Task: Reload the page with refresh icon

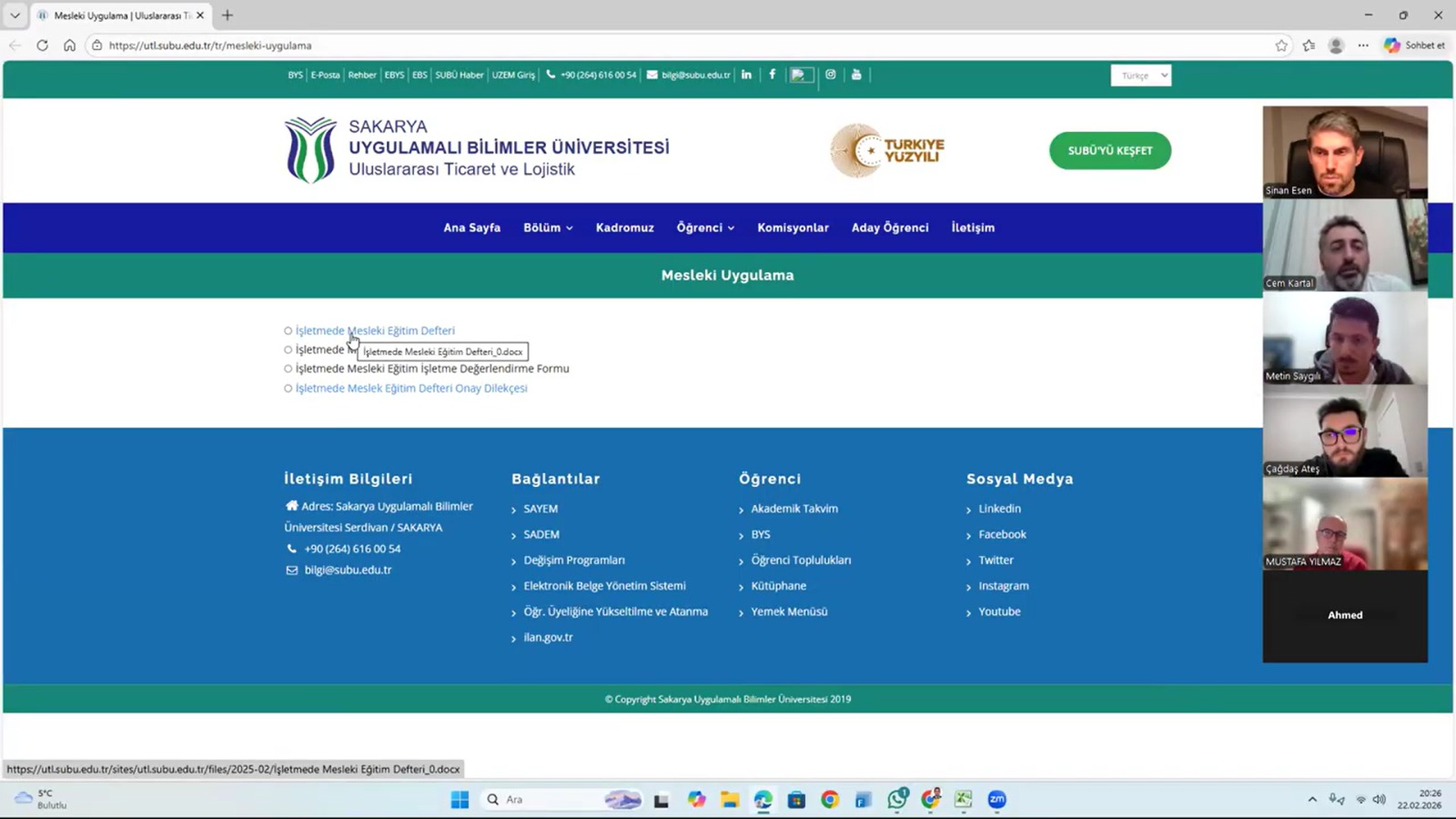Action: (x=42, y=45)
